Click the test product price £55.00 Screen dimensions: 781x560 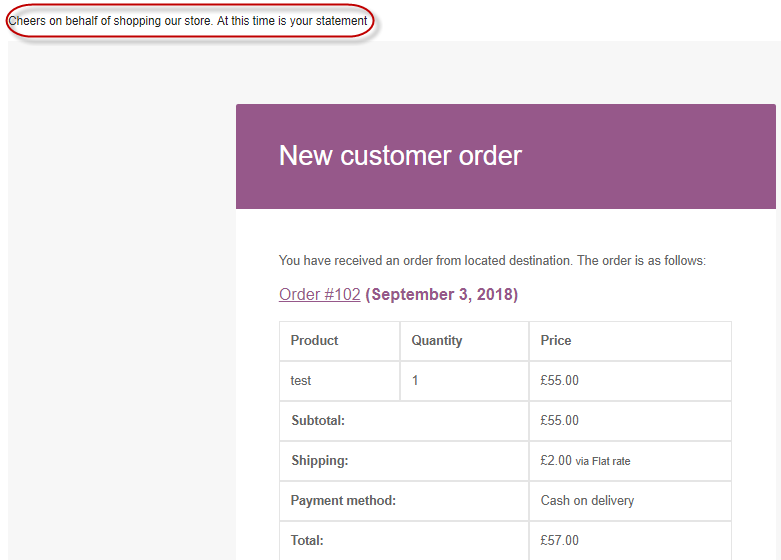coord(559,381)
